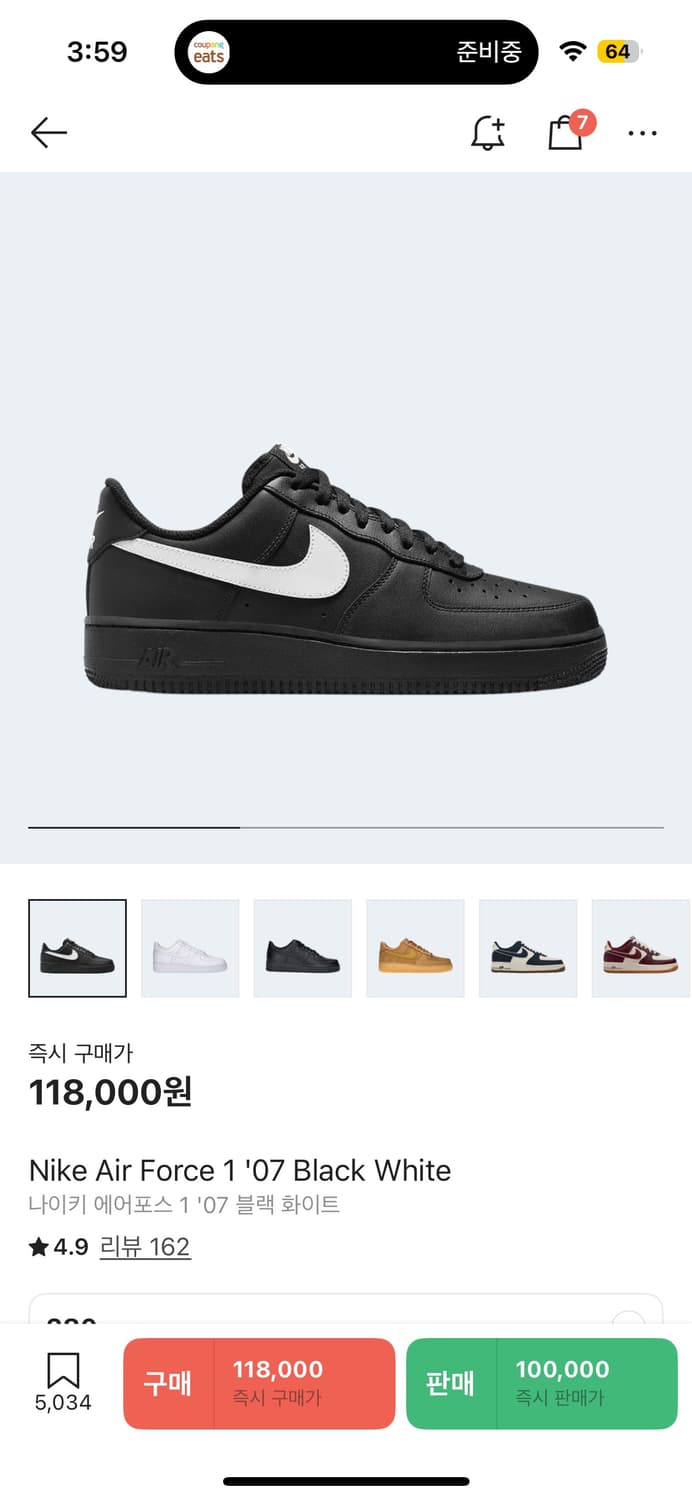Select the all-white Air Force thumbnail
The width and height of the screenshot is (692, 1500).
(x=190, y=948)
